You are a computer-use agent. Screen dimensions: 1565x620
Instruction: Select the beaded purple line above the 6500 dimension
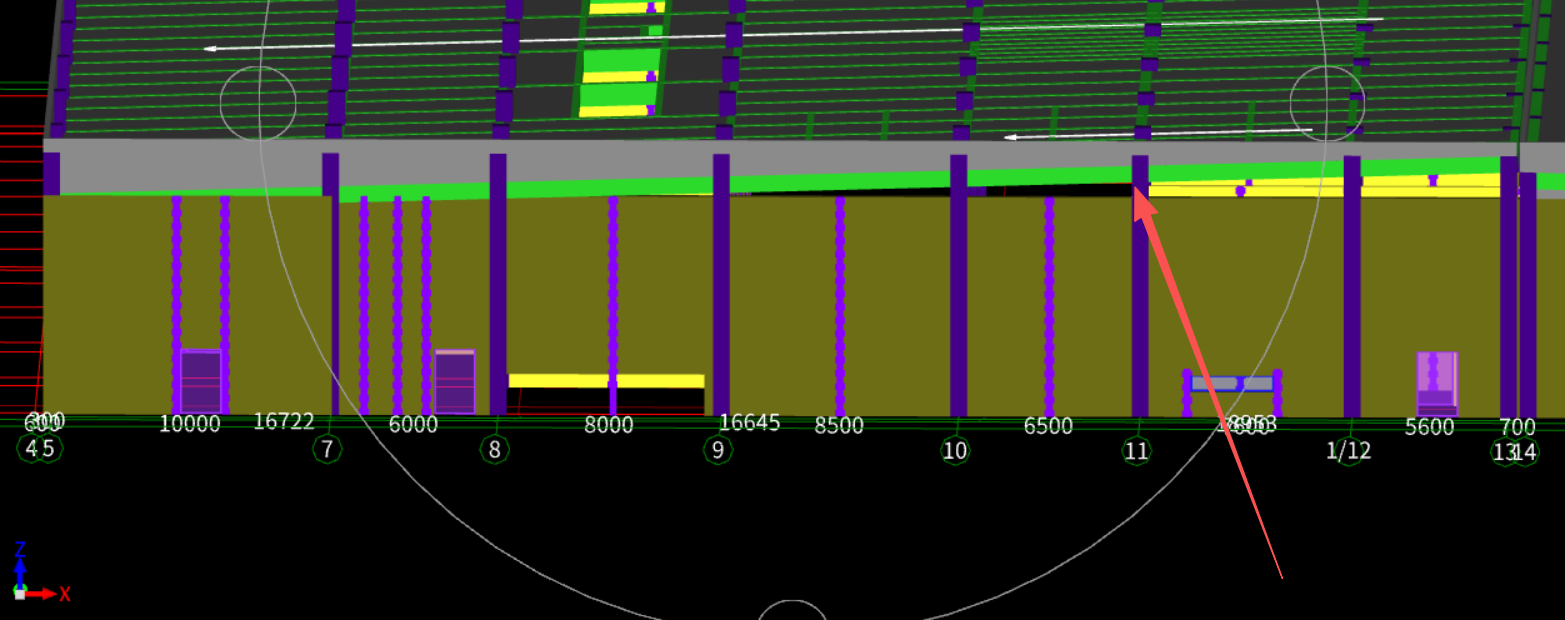(1049, 307)
